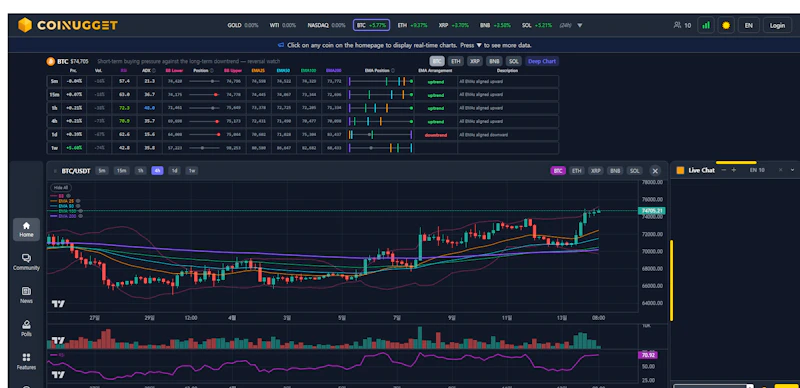Switch chart panel to XRP
The height and width of the screenshot is (388, 800).
pos(596,171)
